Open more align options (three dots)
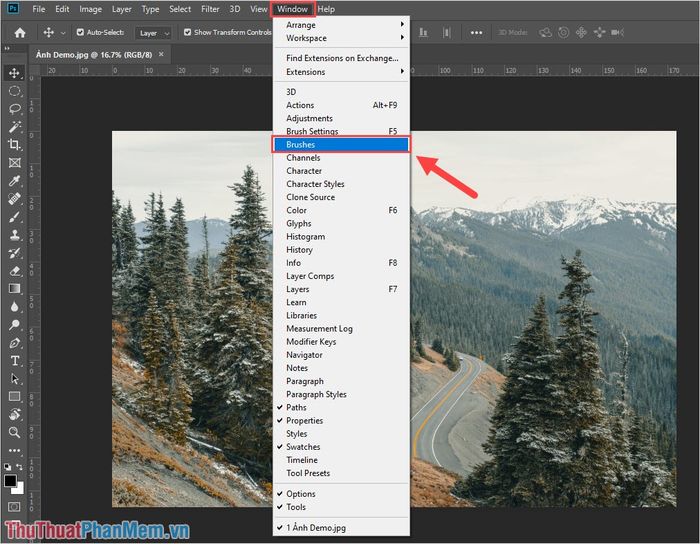 click(476, 32)
